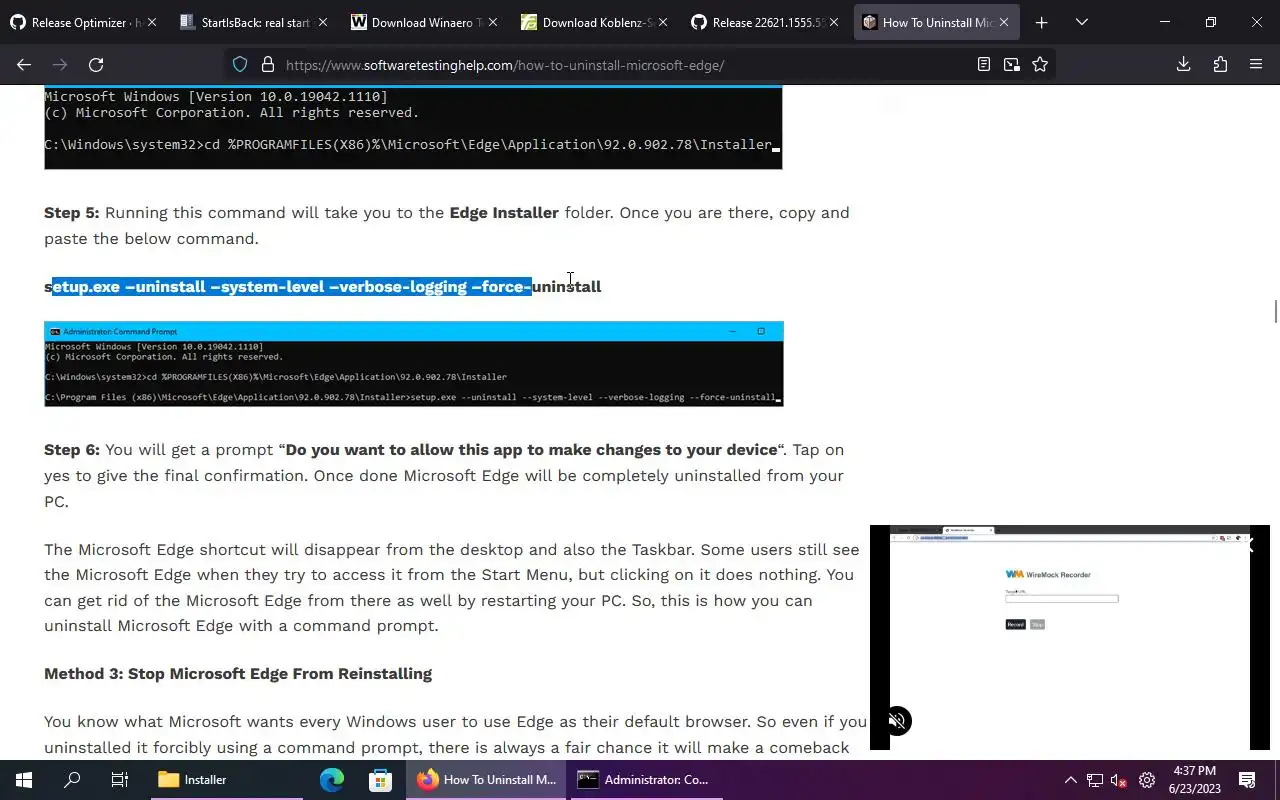Open a new browser tab
1280x800 pixels.
click(1041, 22)
